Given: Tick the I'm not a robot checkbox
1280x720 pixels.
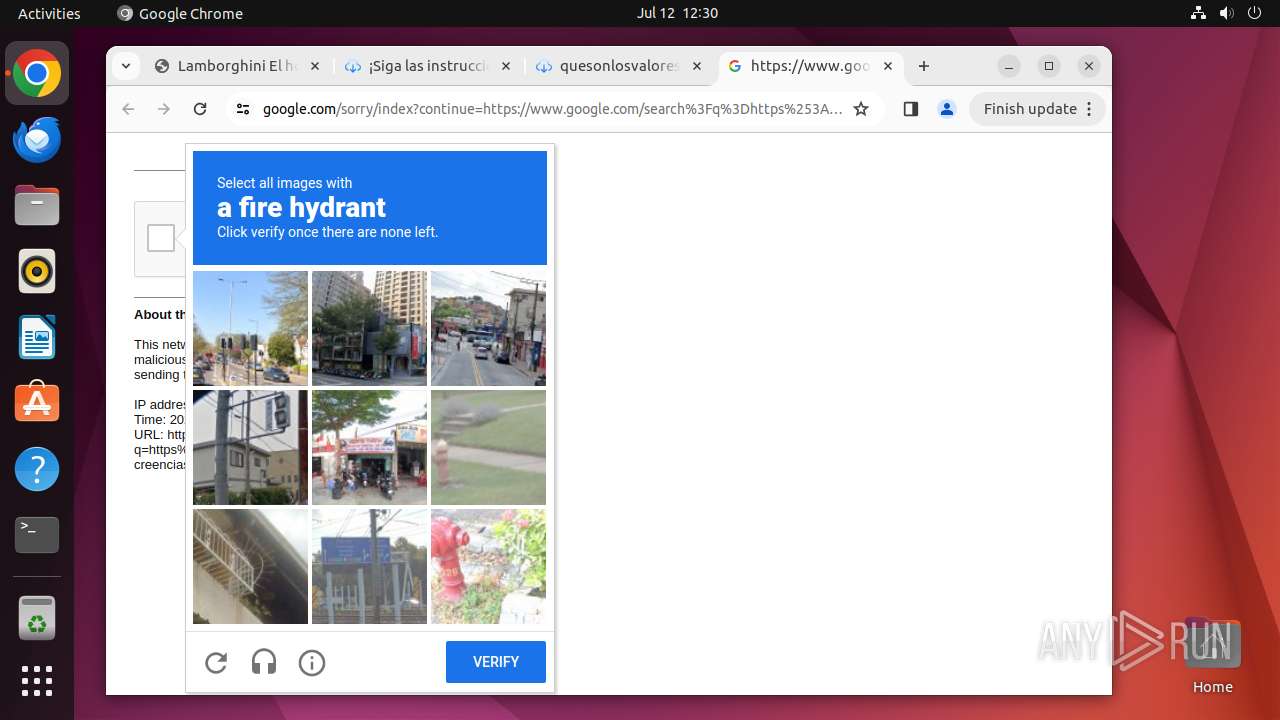Looking at the screenshot, I should point(161,238).
